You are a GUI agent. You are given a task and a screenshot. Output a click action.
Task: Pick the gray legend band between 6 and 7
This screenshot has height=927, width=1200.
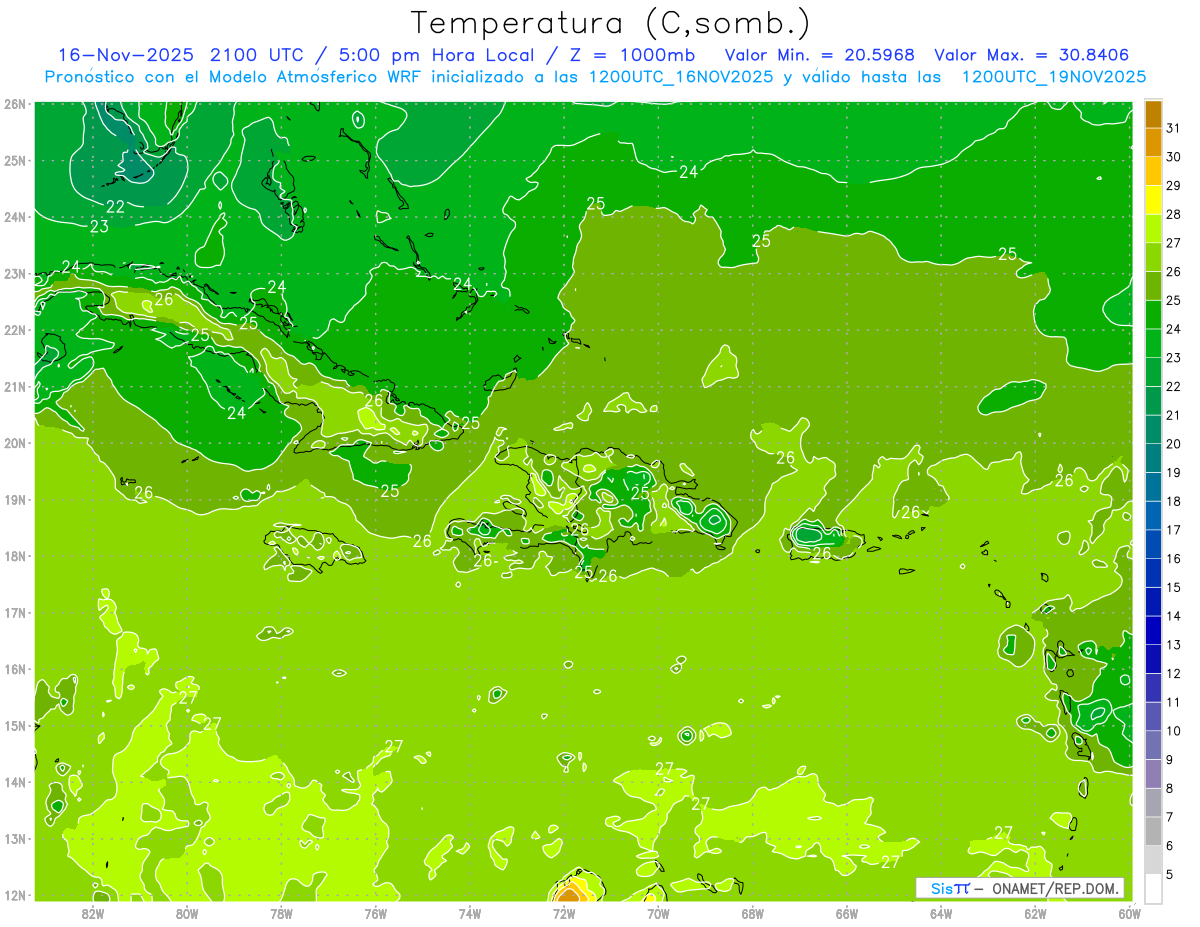pyautogui.click(x=1153, y=832)
